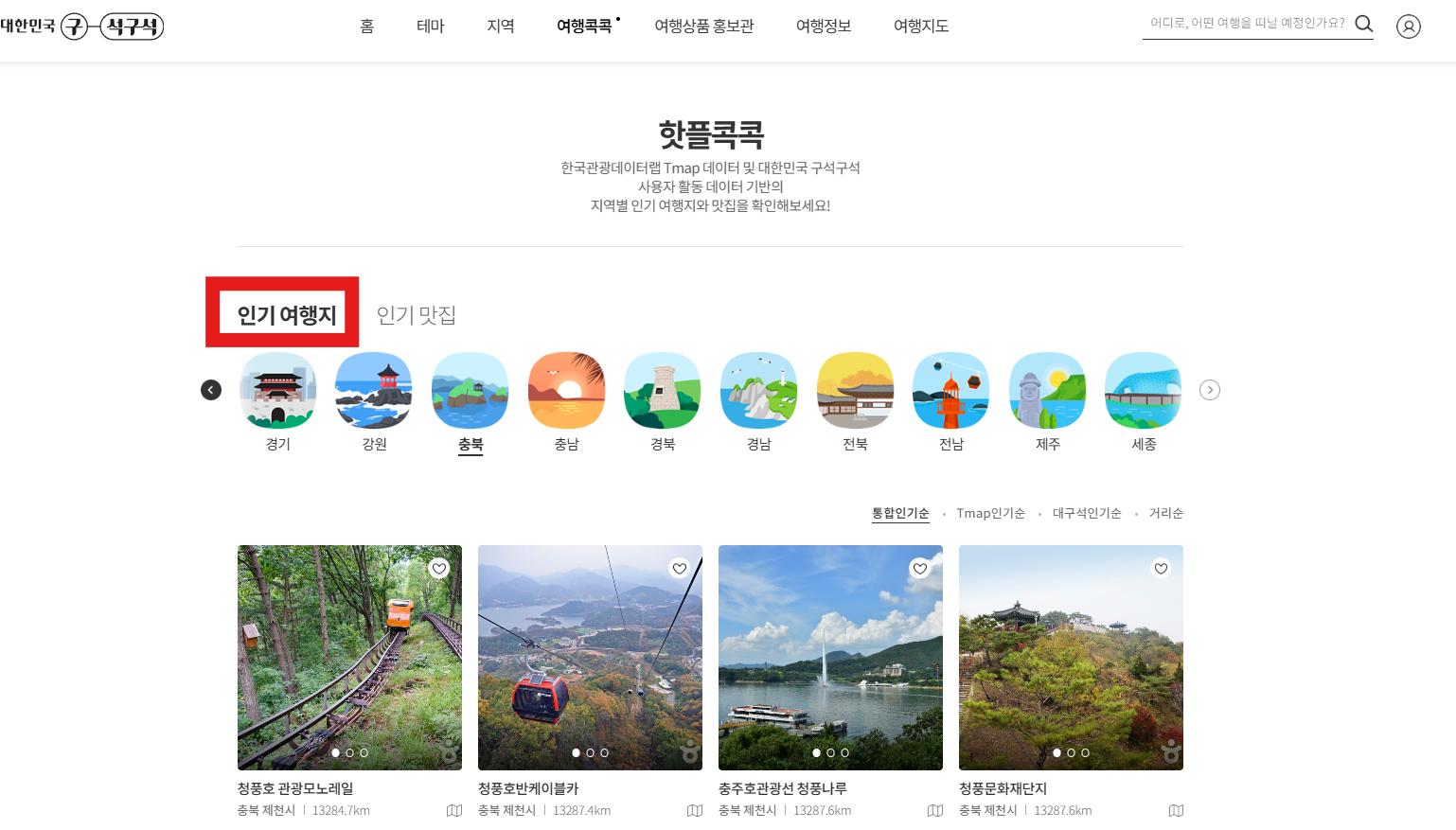Screen dimensions: 1456x830
Task: Like the 충주호관광선 청풍나루 card
Action: pos(919,568)
